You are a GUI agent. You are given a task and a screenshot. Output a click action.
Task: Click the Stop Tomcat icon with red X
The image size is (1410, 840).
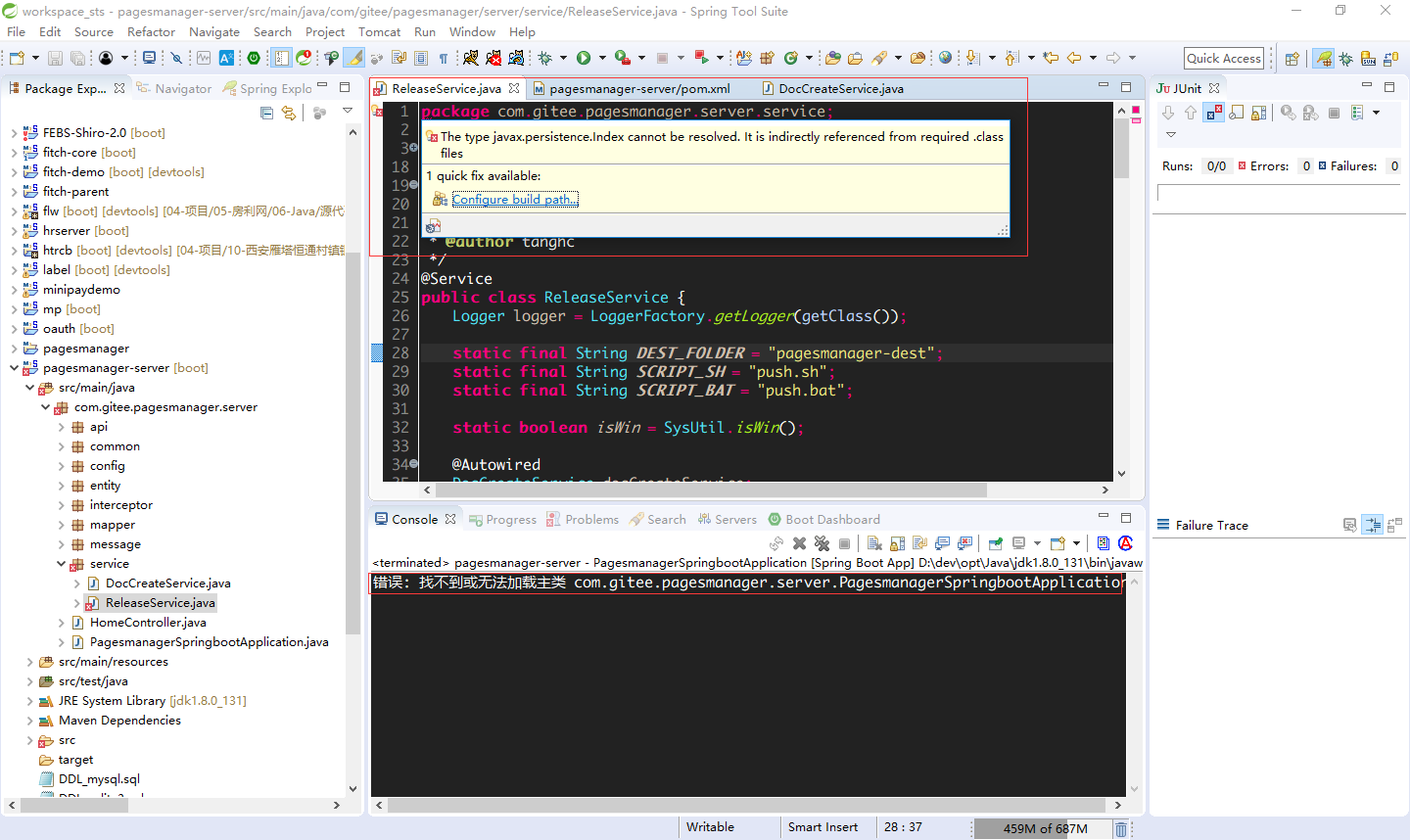pyautogui.click(x=494, y=59)
